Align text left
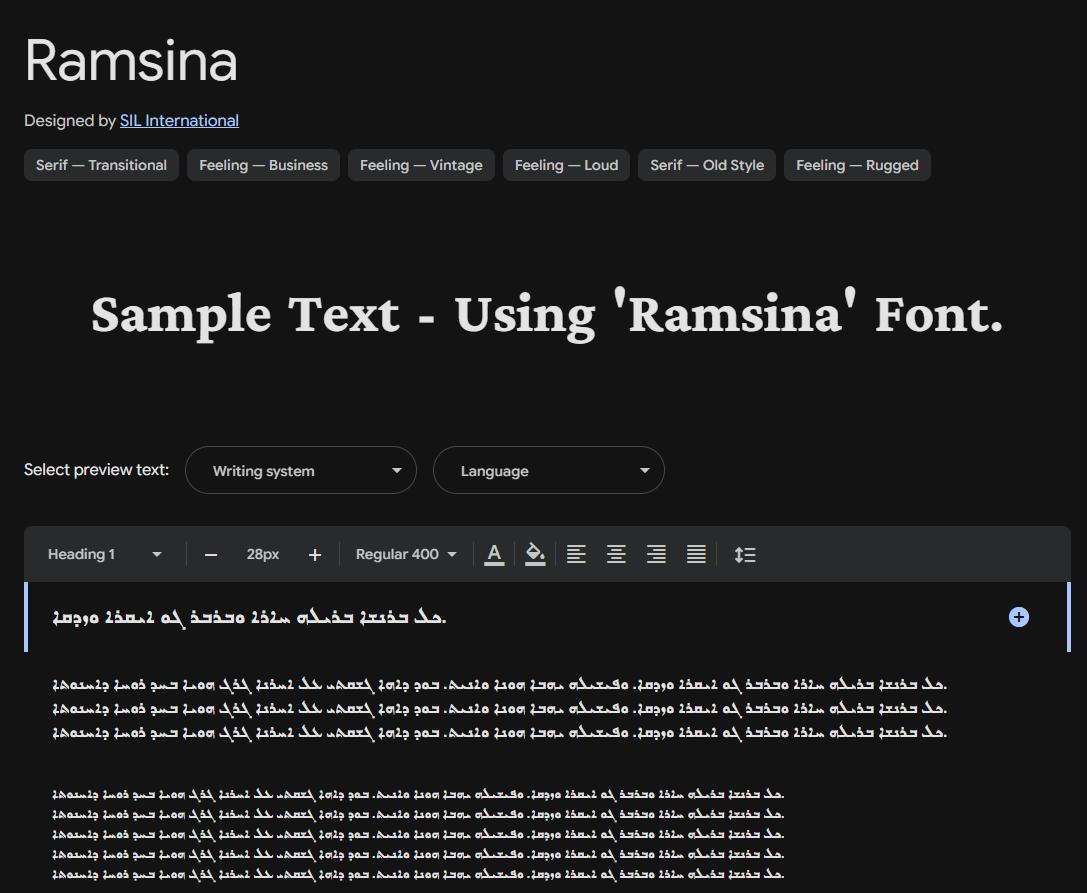The width and height of the screenshot is (1087, 893). 576,555
